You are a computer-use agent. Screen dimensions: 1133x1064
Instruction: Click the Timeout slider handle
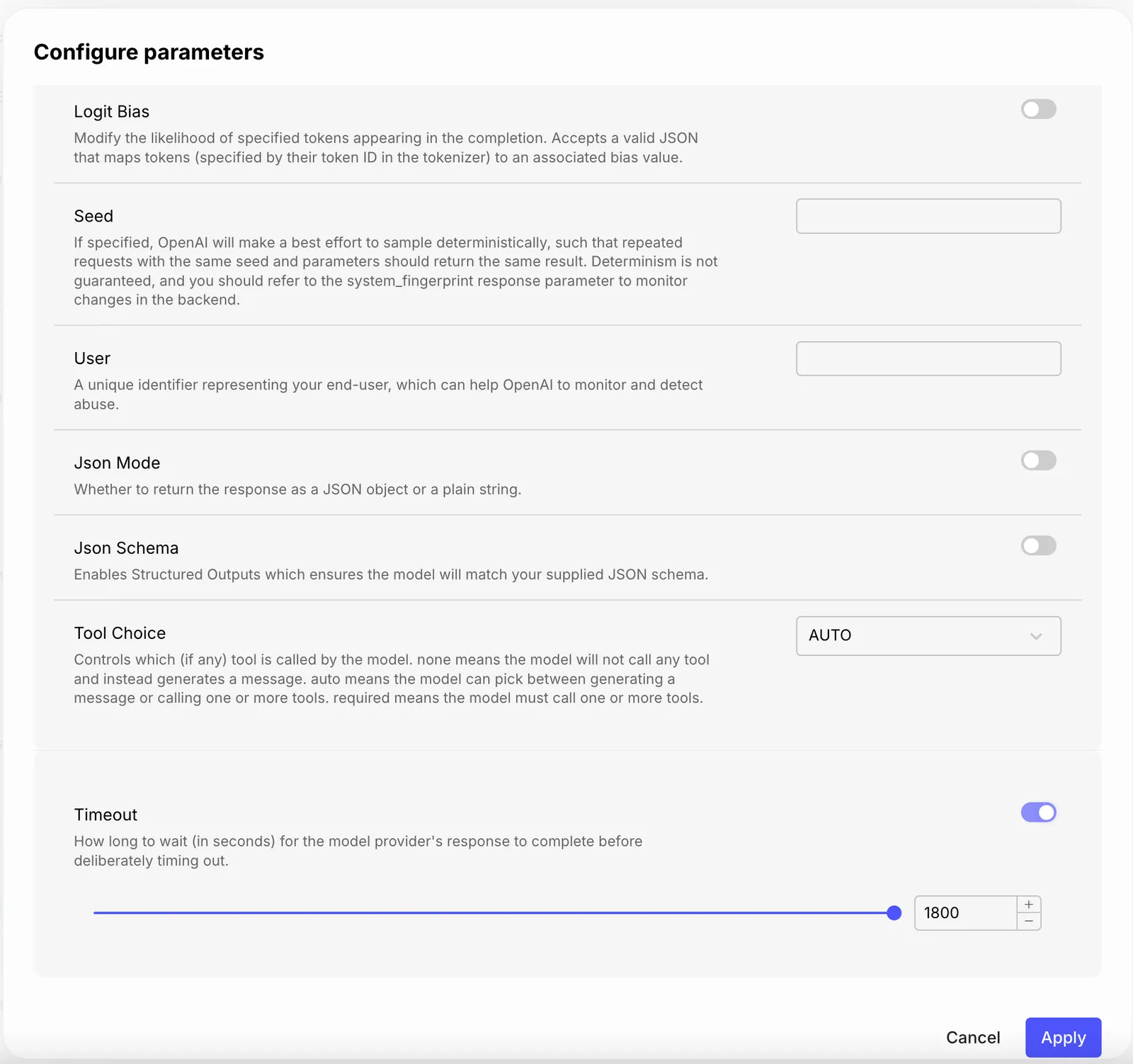(x=894, y=913)
